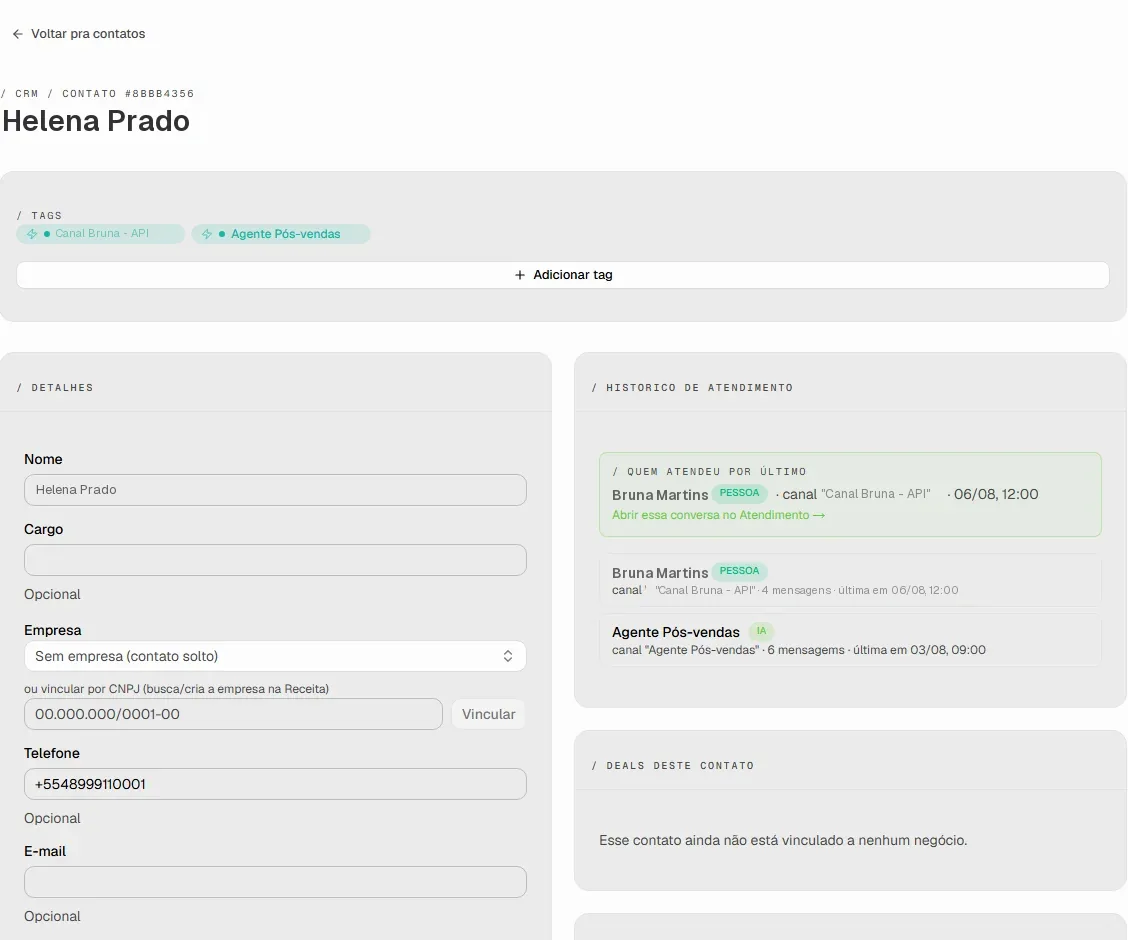Click PESSOA badge in Quem atendeu por último card
This screenshot has height=940, width=1128.
pos(740,493)
